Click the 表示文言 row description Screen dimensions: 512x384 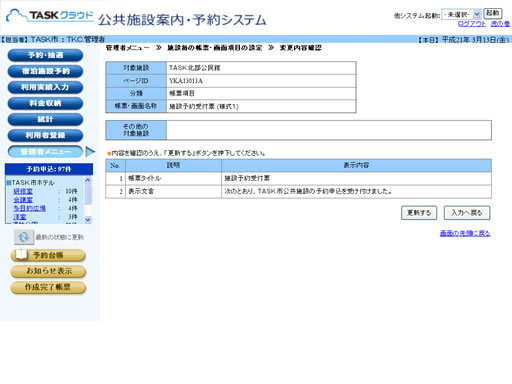(x=173, y=191)
